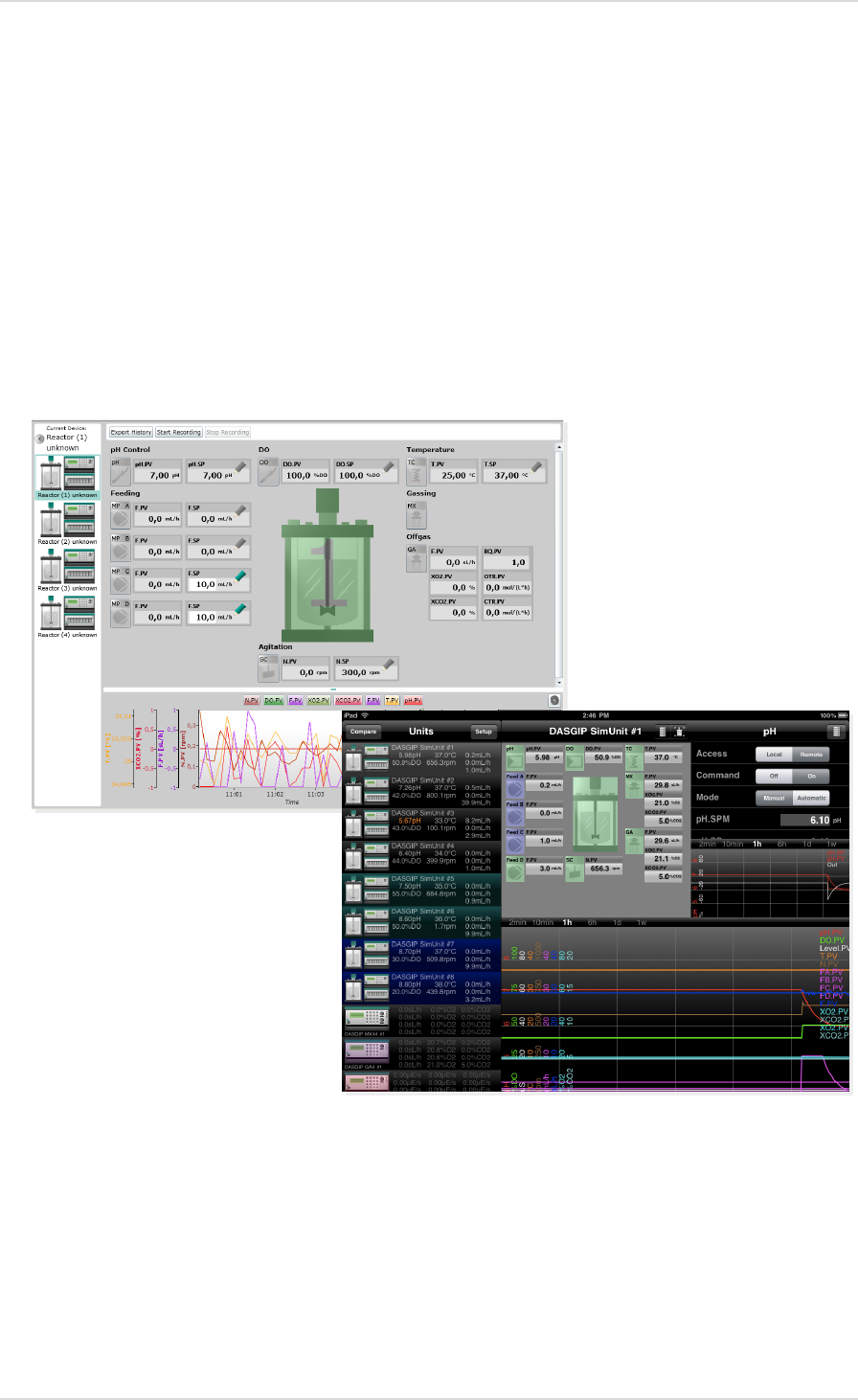Click the MP D feeding pump icon

point(120,614)
